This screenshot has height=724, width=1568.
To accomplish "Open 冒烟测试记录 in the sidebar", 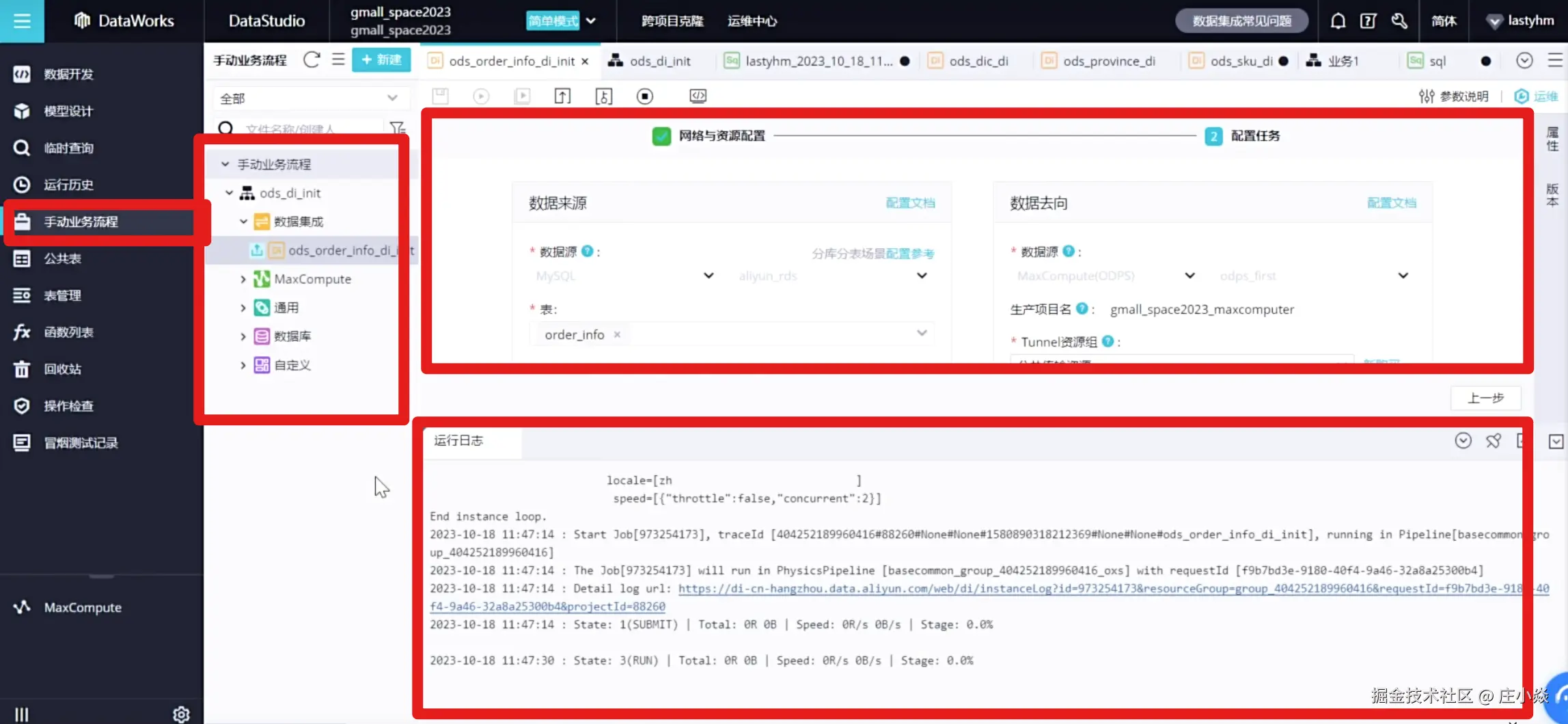I will click(81, 443).
